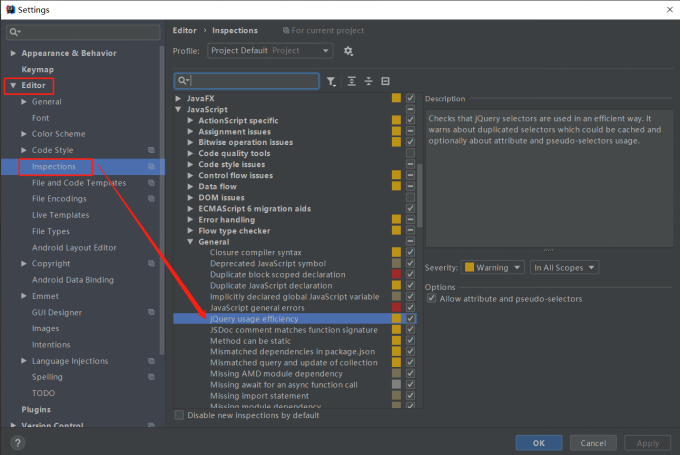
Task: Click project-level icon beside Copyright
Action: [x=151, y=264]
